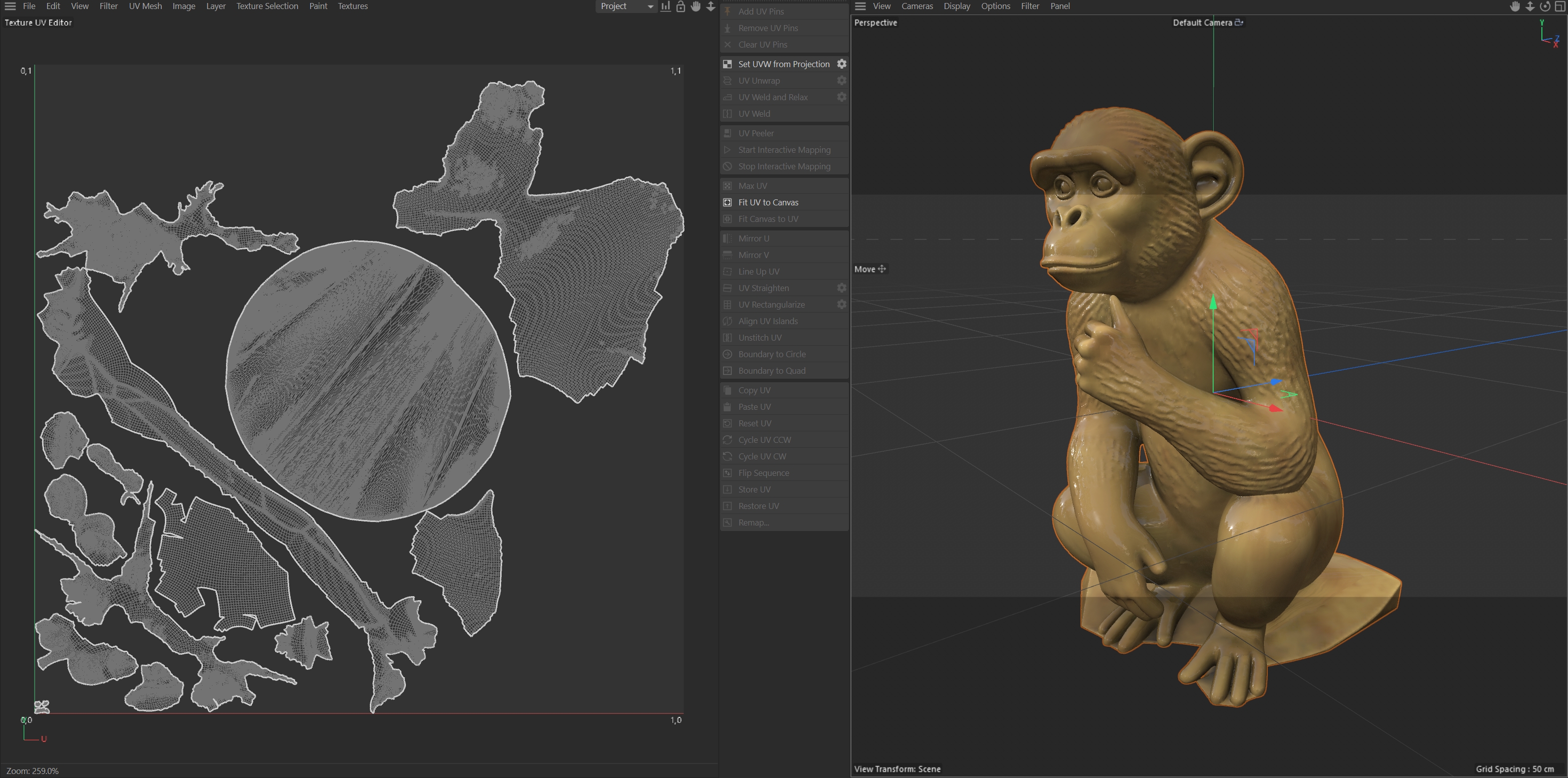Click the viewport dolly up-down arrow icon

tap(1529, 6)
